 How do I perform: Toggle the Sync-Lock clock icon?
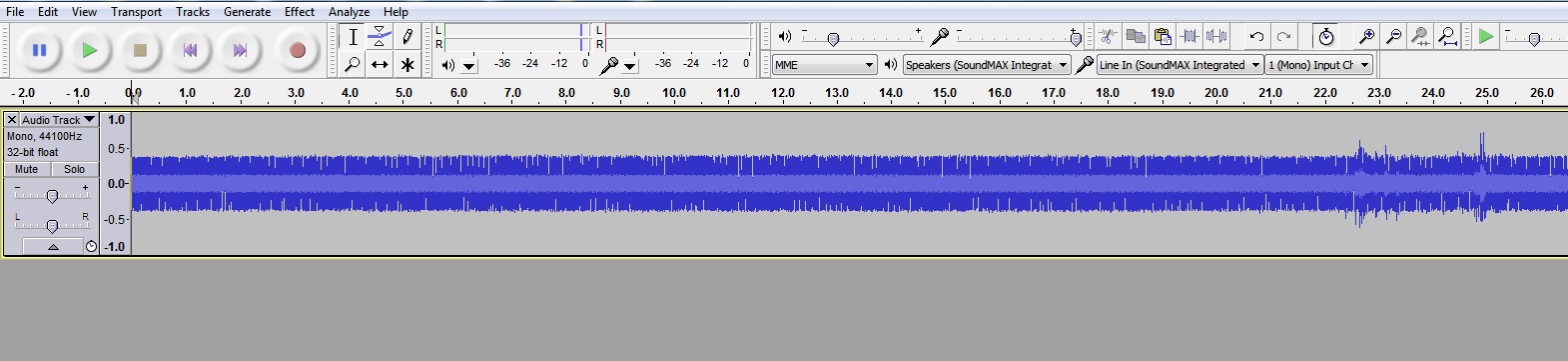[1325, 37]
